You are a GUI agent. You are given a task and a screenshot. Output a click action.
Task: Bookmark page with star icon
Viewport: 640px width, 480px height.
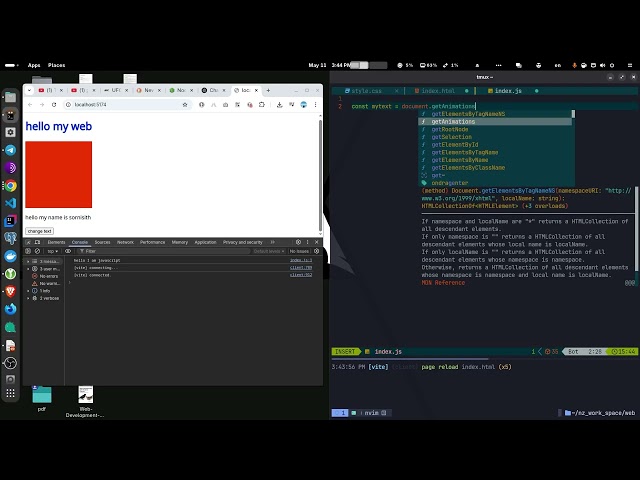tap(185, 105)
